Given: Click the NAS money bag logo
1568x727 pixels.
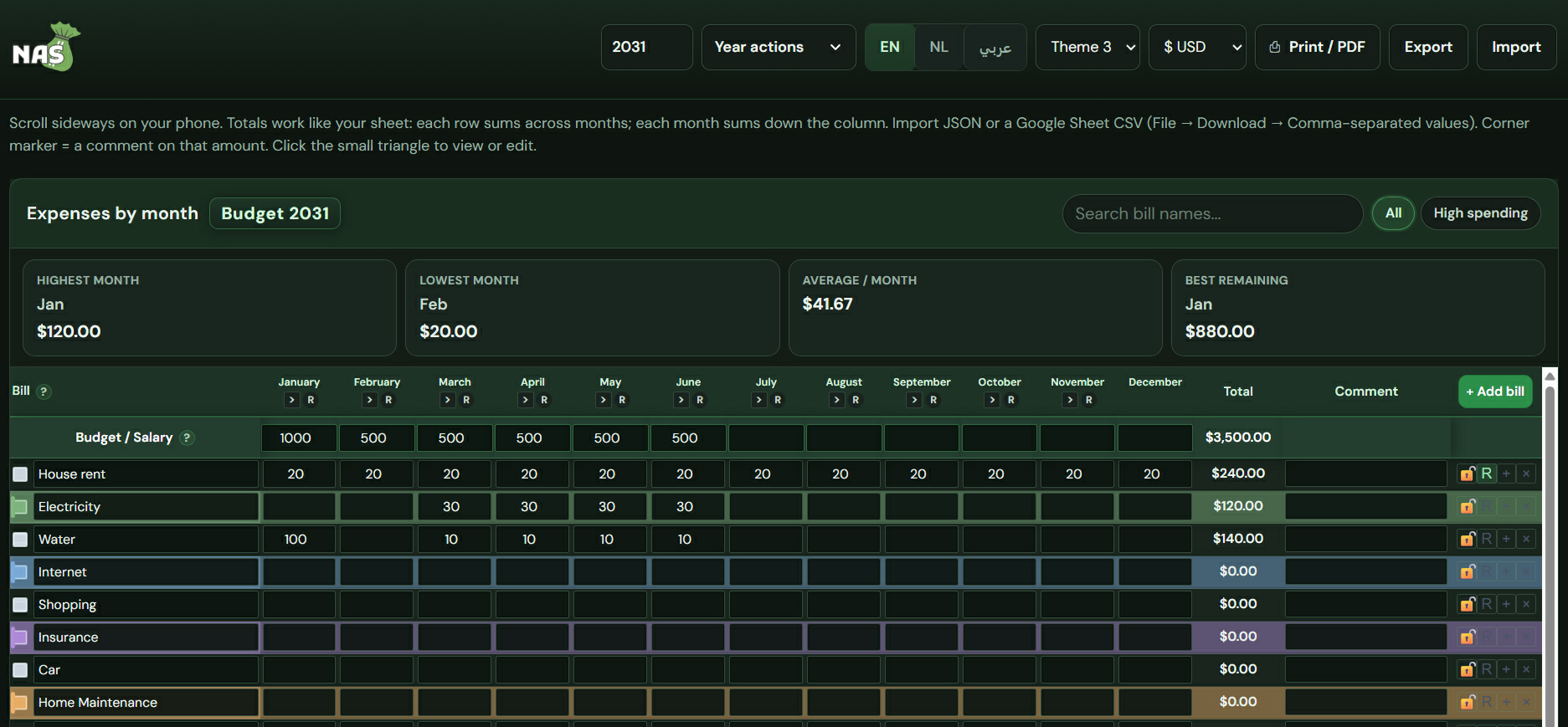Looking at the screenshot, I should (x=47, y=47).
